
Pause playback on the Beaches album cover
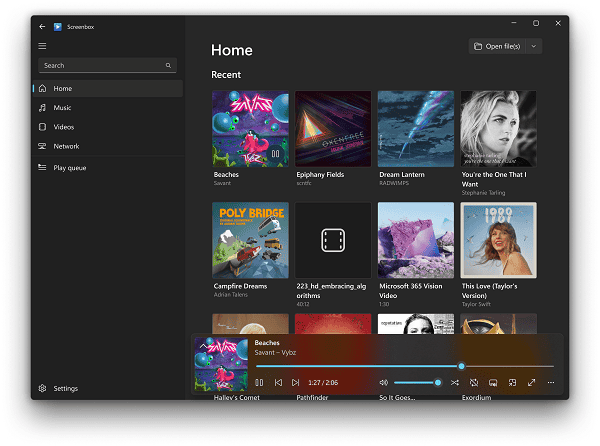(x=275, y=154)
